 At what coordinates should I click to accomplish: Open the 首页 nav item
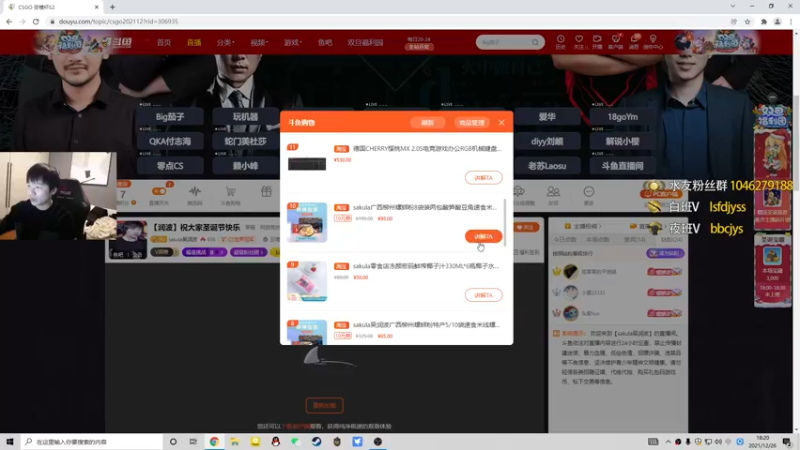164,42
